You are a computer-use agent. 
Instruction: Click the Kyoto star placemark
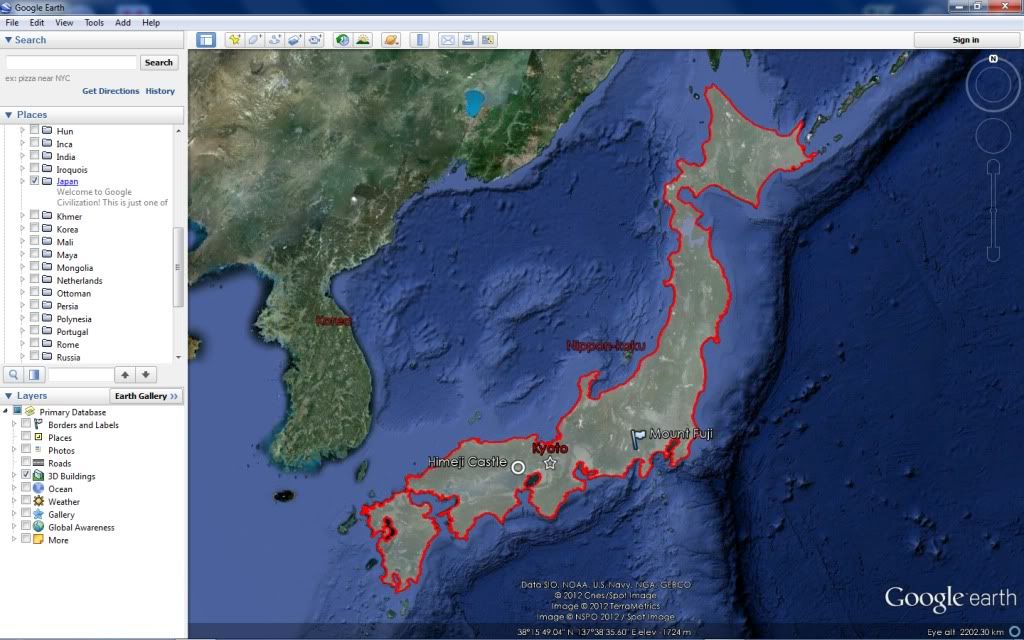[x=550, y=463]
